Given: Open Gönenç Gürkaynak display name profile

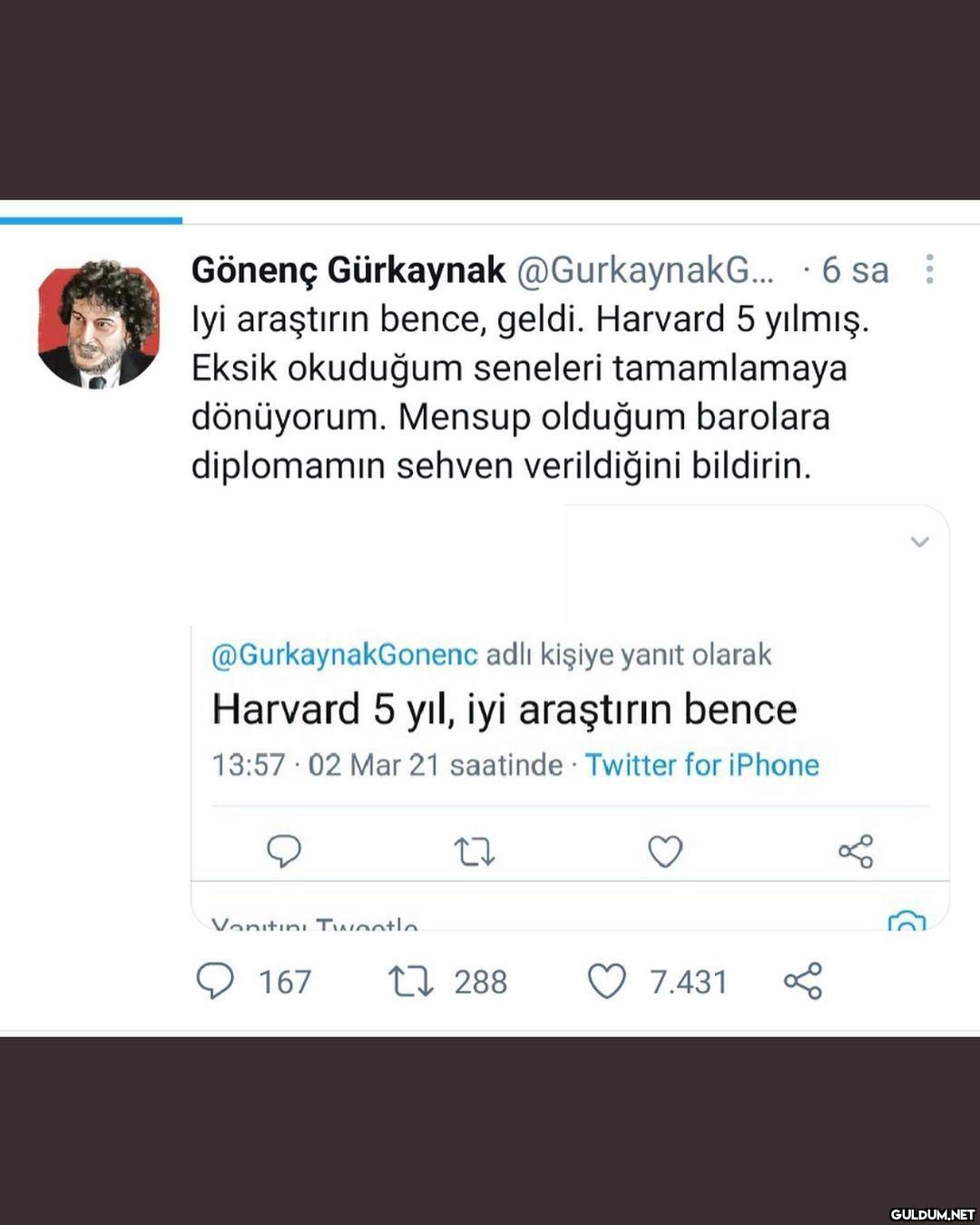Looking at the screenshot, I should pyautogui.click(x=348, y=269).
